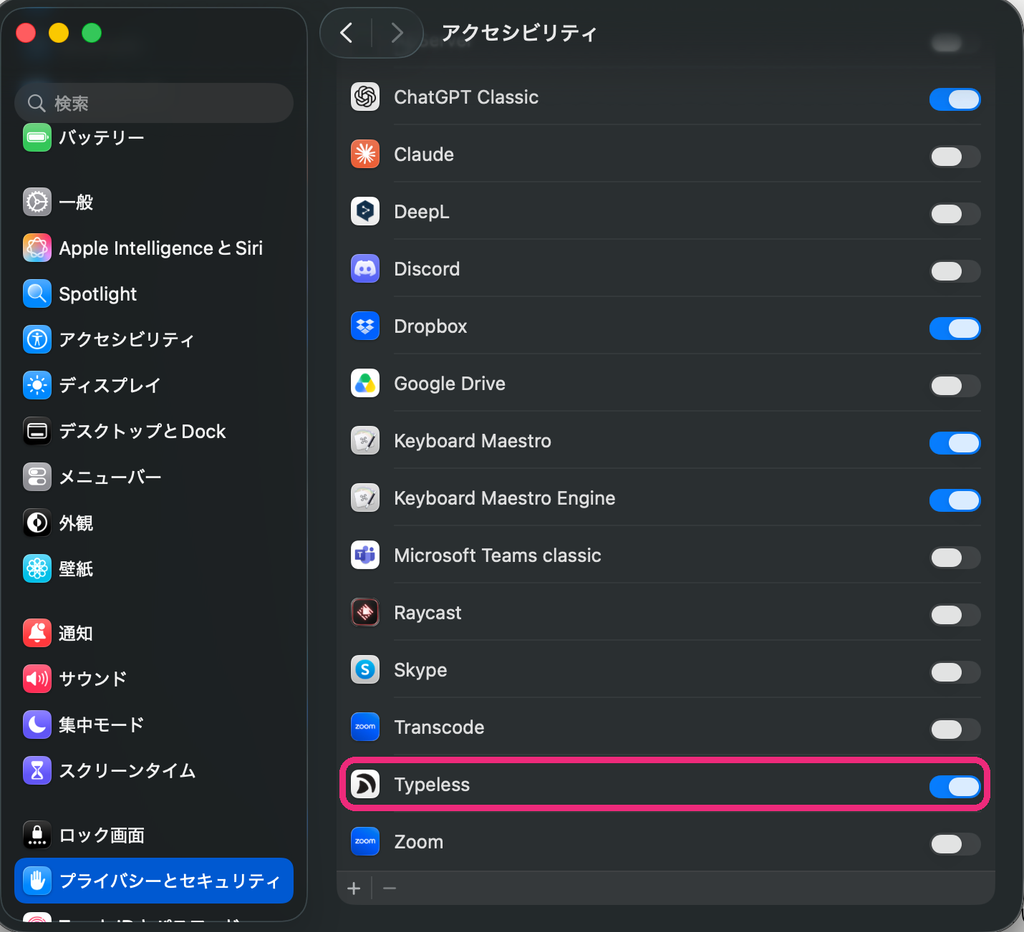Click the battery icon in sidebar
This screenshot has width=1024, height=932.
[x=37, y=137]
